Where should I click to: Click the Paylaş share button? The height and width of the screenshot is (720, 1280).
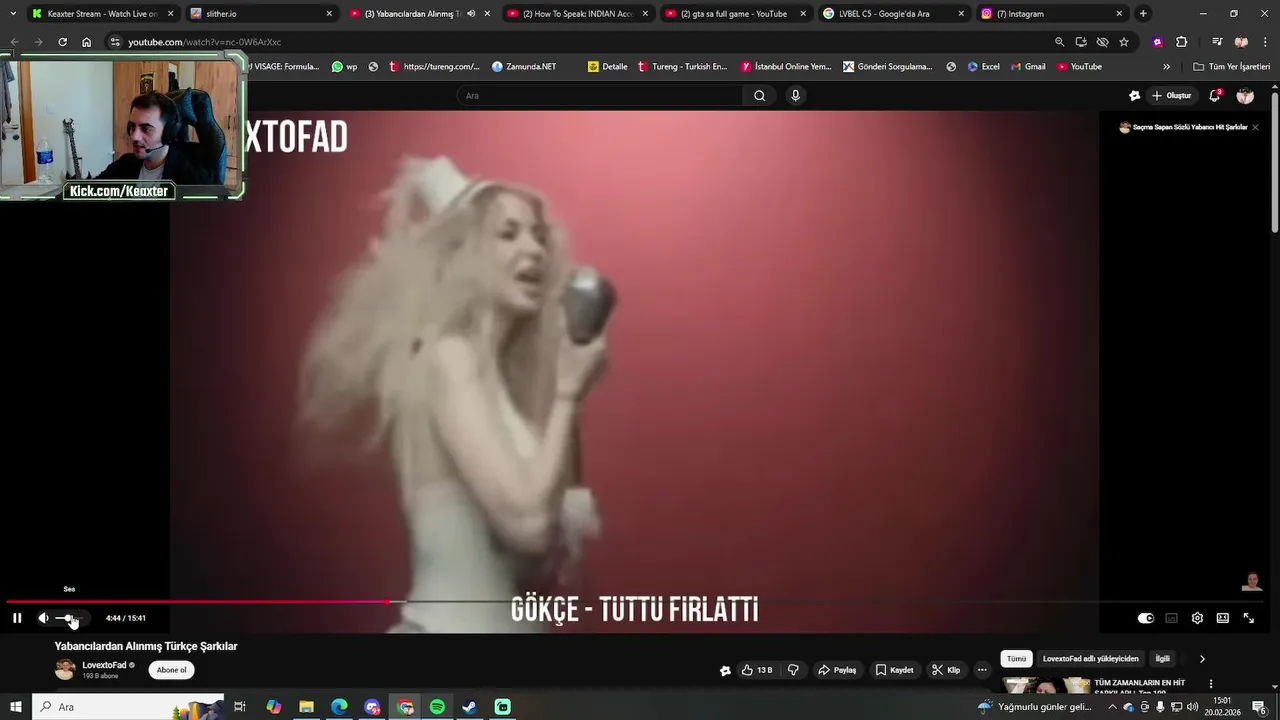click(x=837, y=670)
